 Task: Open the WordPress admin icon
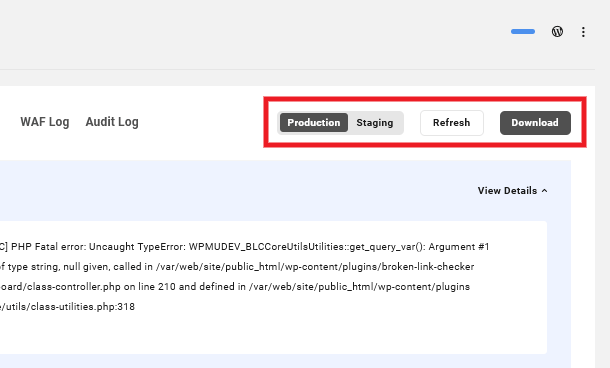(x=557, y=32)
